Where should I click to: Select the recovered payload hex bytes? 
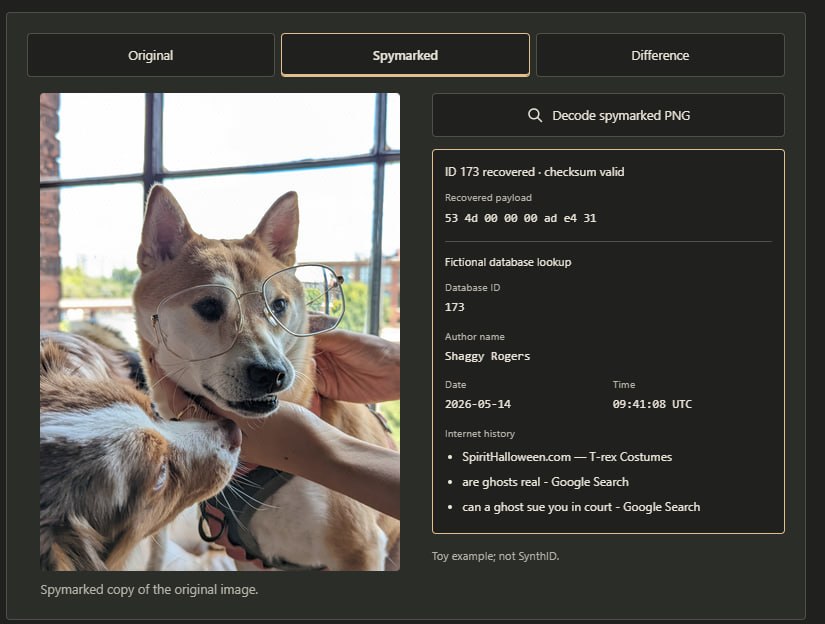click(520, 218)
